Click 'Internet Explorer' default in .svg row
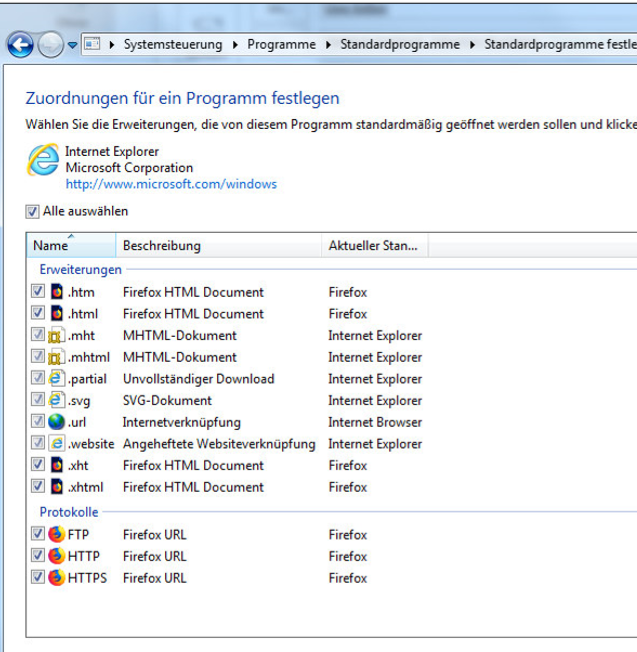Screen dimensions: 637x652 pos(375,400)
